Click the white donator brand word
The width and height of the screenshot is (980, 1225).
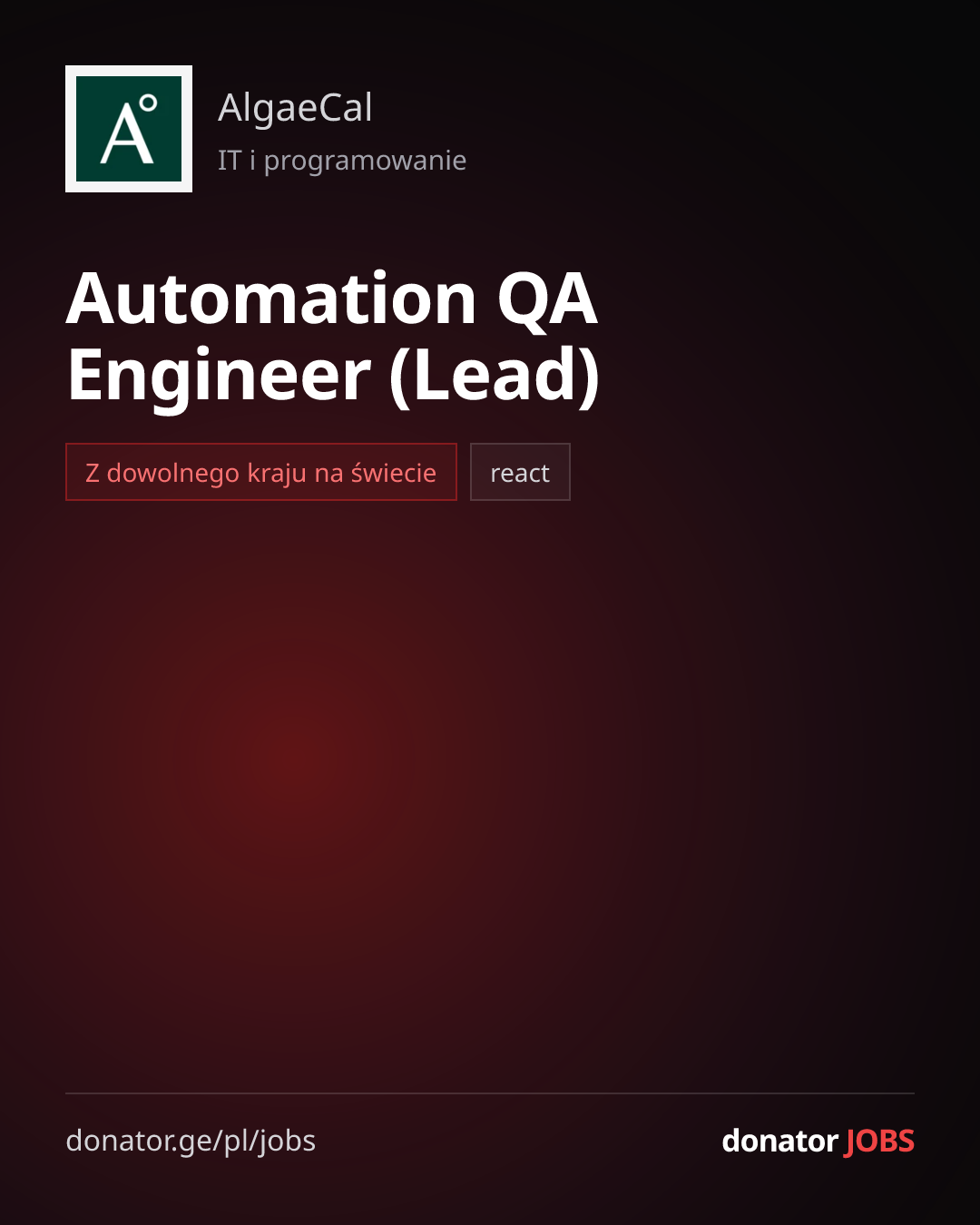tap(779, 1141)
